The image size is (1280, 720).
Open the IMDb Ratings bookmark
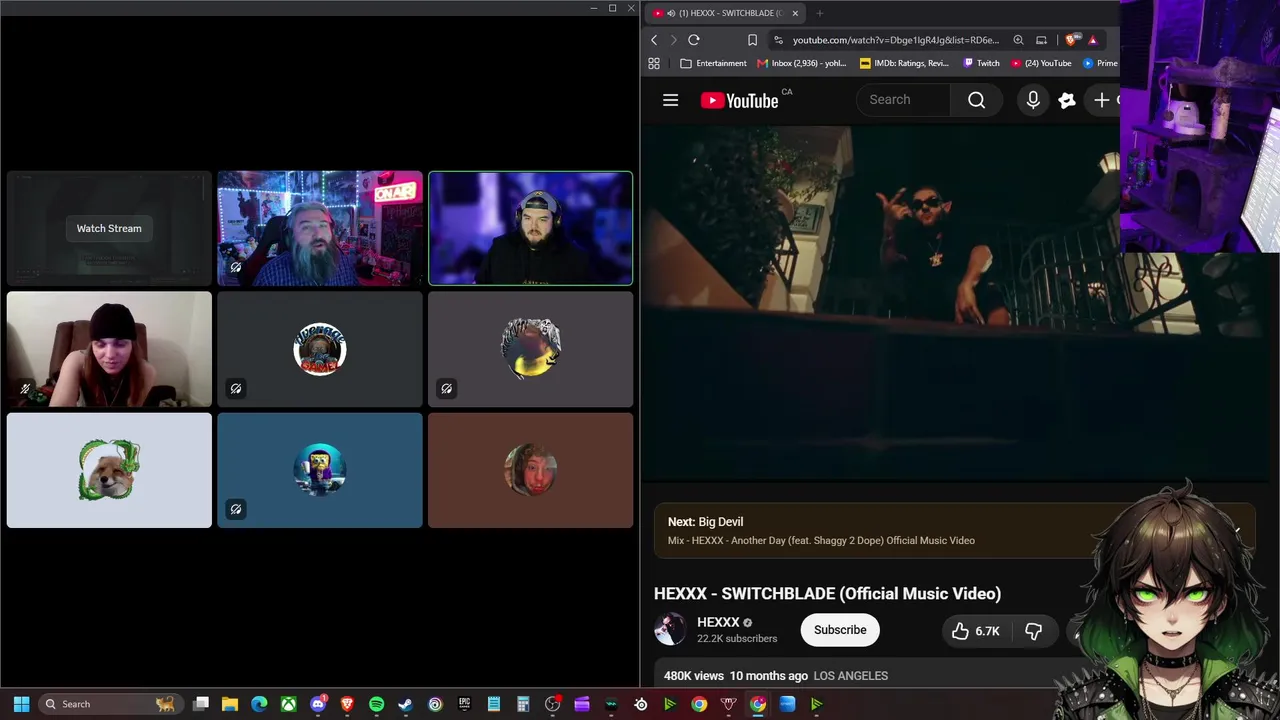904,63
